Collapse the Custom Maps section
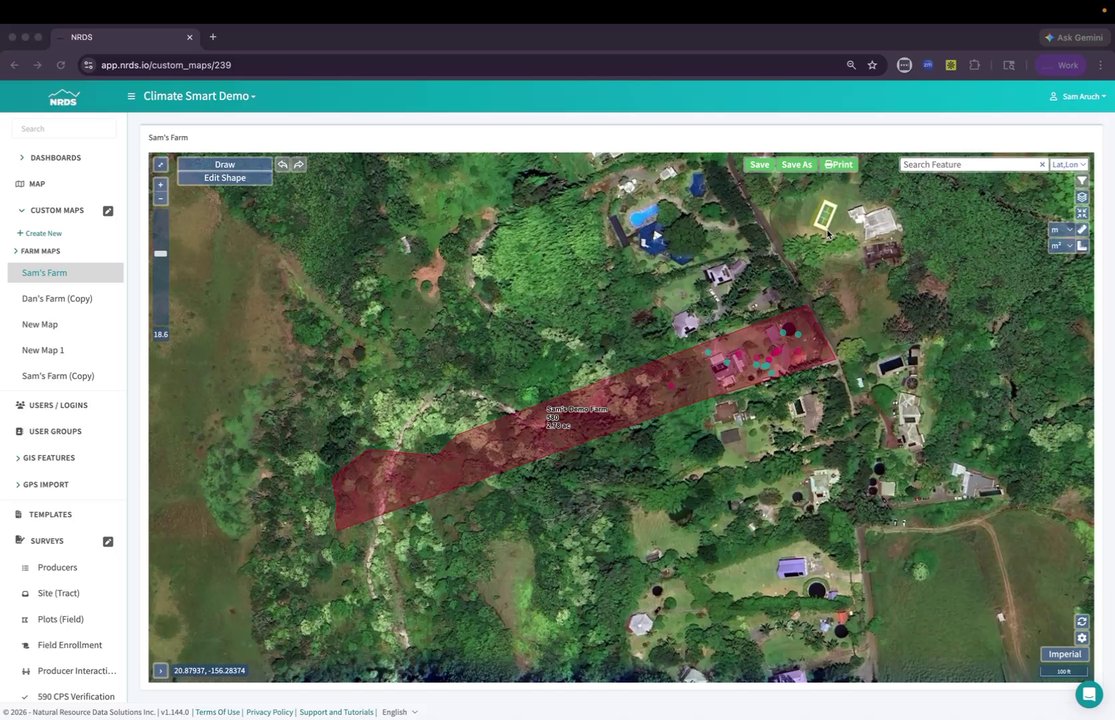This screenshot has width=1115, height=720. coord(51,210)
